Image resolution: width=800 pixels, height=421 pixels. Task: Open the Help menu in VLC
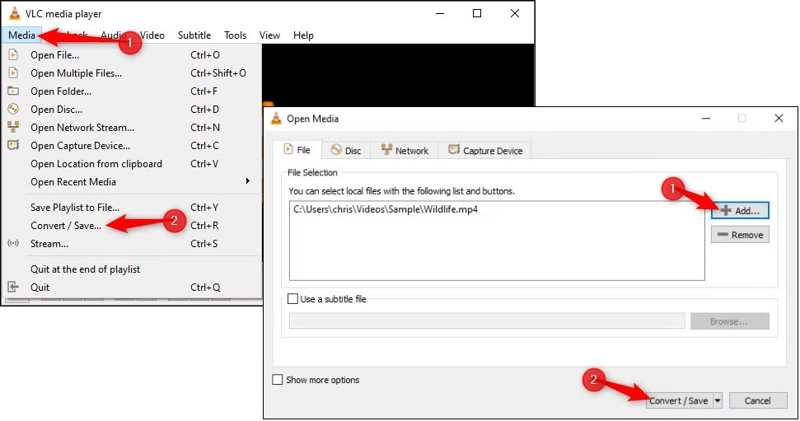303,35
